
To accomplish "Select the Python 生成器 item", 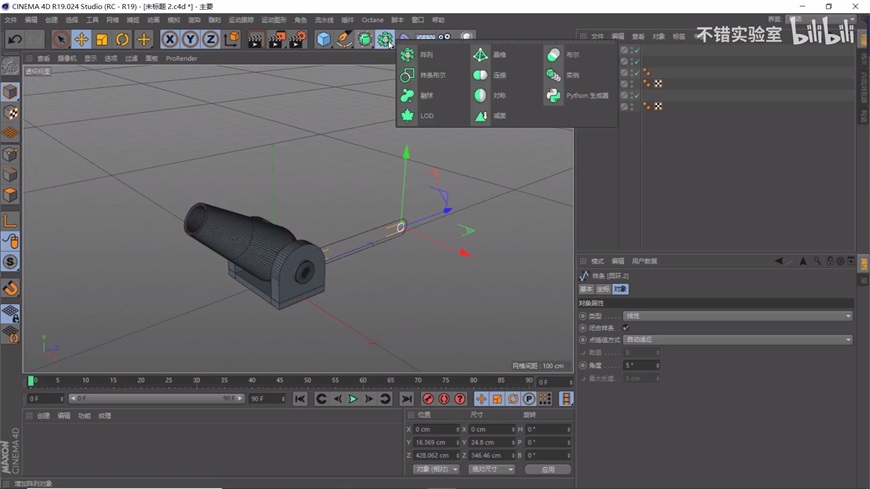I will (x=553, y=96).
